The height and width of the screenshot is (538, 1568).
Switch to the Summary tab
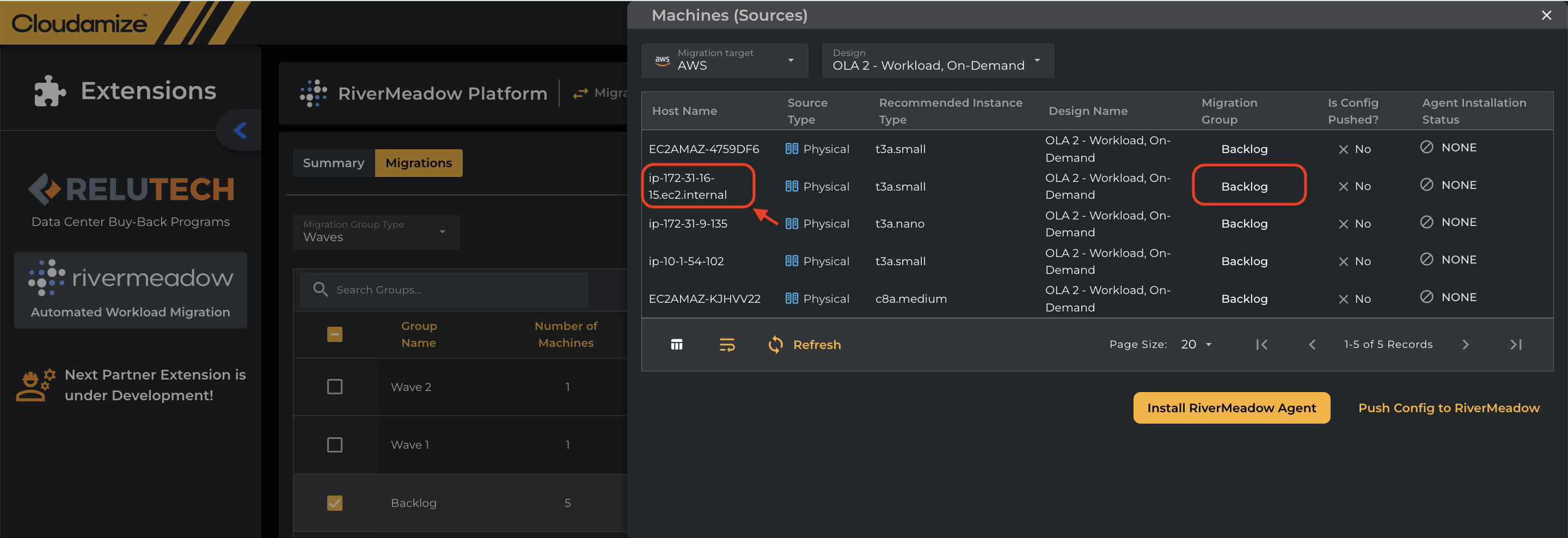334,163
